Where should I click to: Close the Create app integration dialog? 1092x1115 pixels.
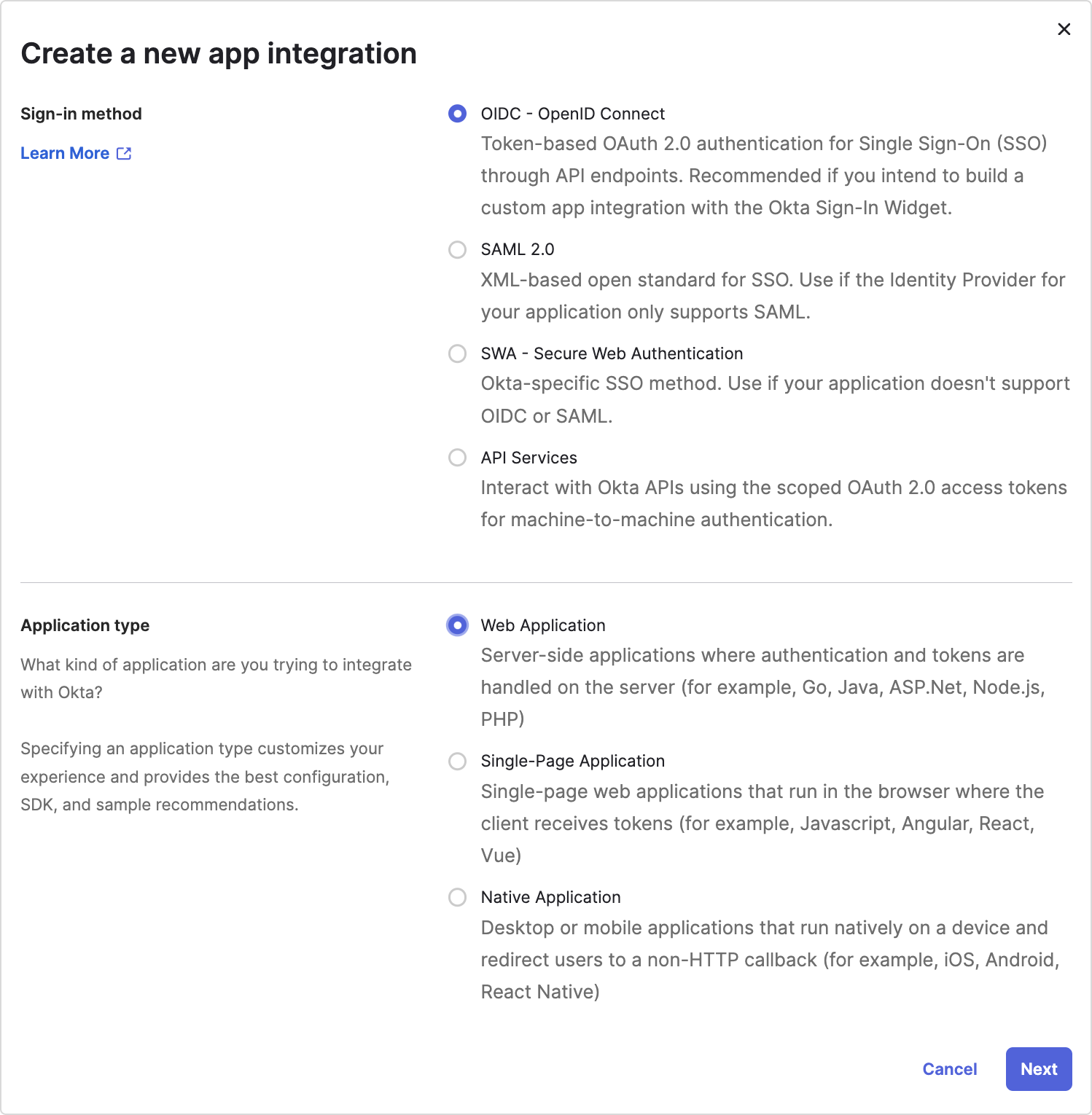(x=1064, y=29)
